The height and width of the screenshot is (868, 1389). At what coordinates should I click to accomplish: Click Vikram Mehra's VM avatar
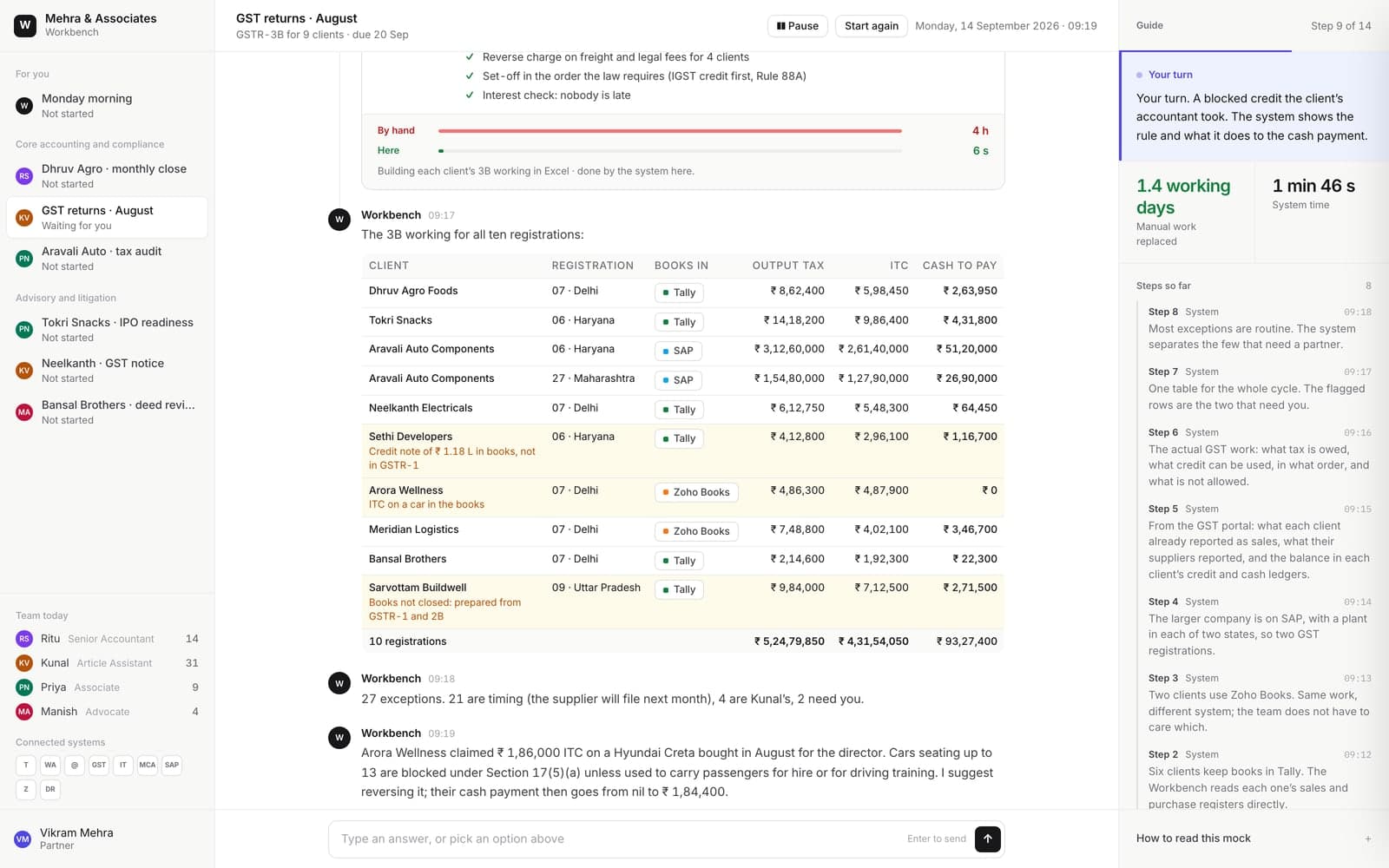23,838
